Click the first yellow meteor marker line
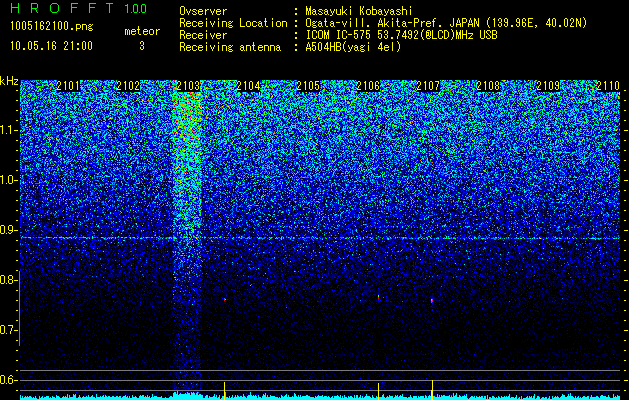Screen dimensions: 629x400 tap(225, 389)
